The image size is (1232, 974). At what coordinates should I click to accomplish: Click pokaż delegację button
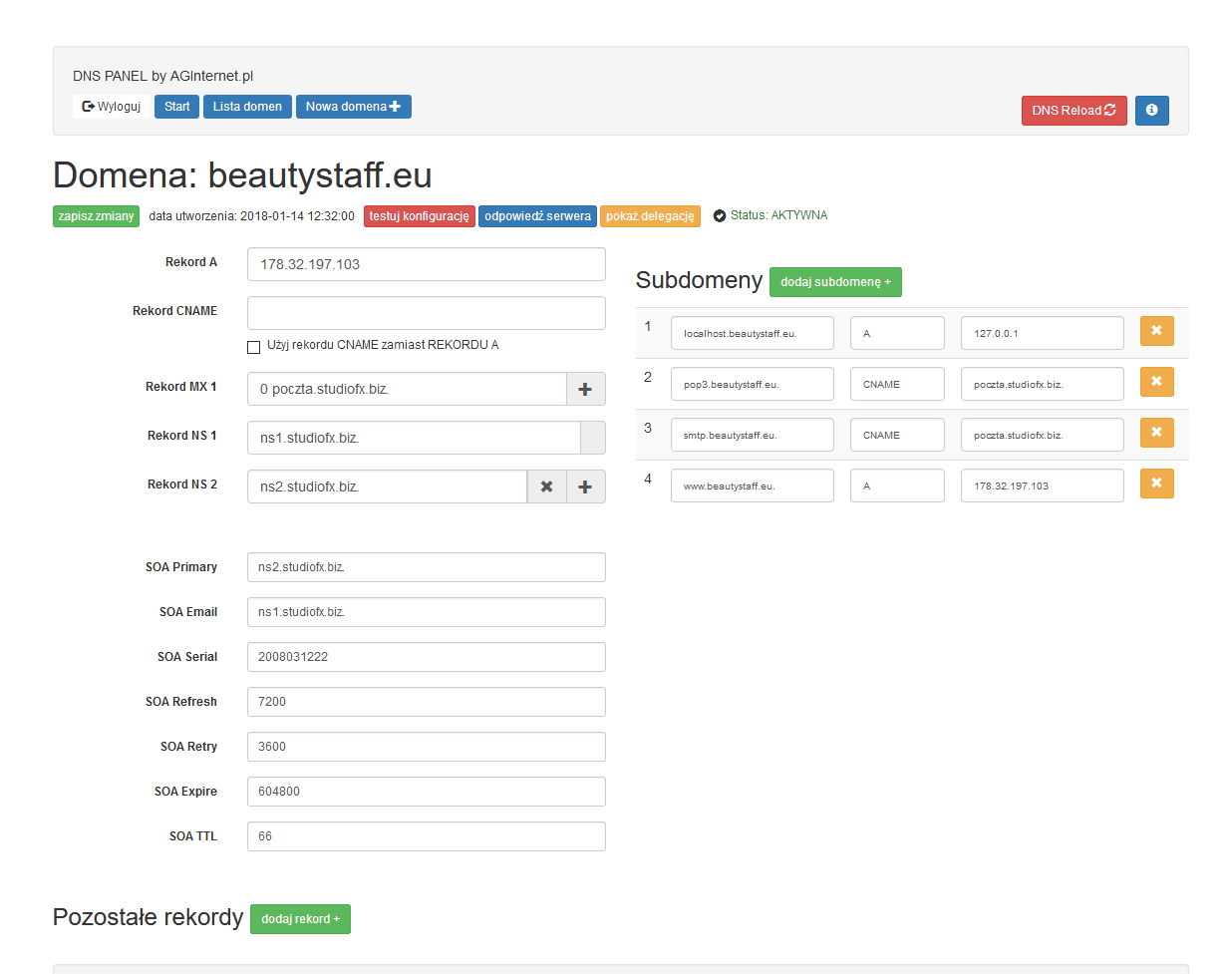pyautogui.click(x=650, y=216)
